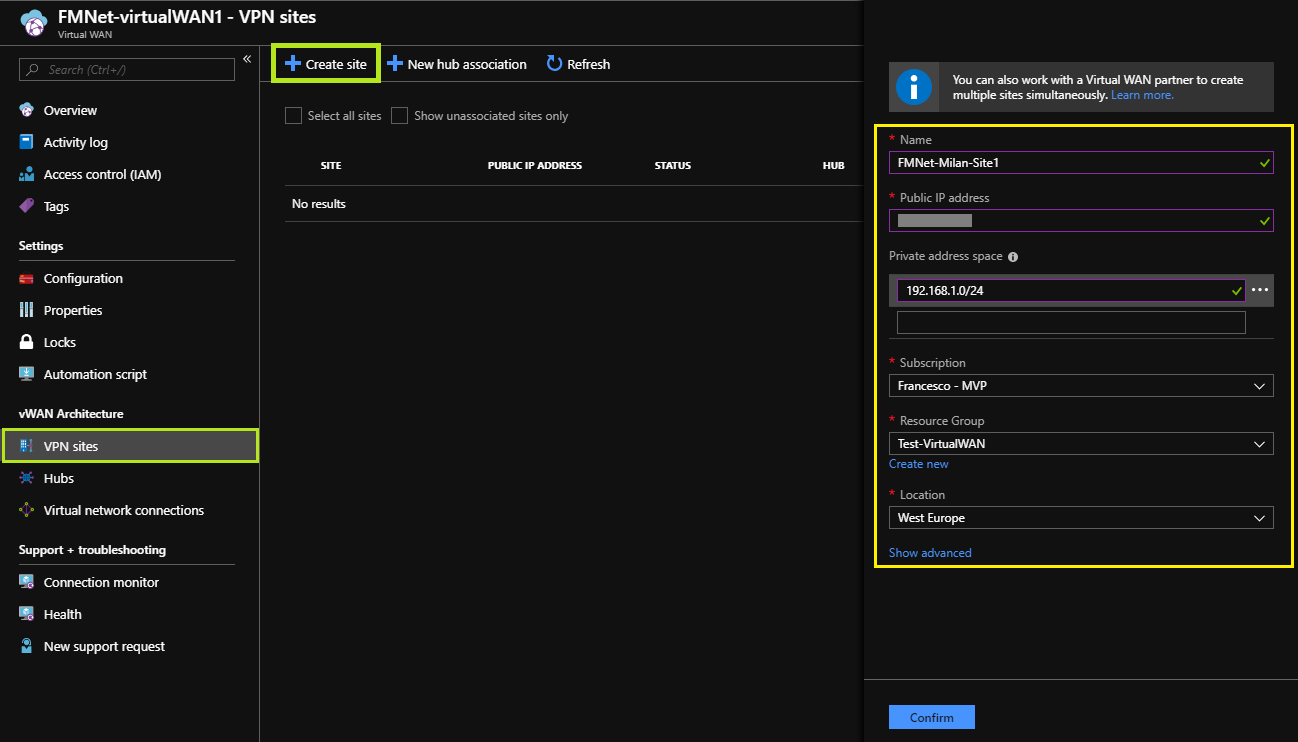Click the plus icon beside Create site

coord(292,64)
